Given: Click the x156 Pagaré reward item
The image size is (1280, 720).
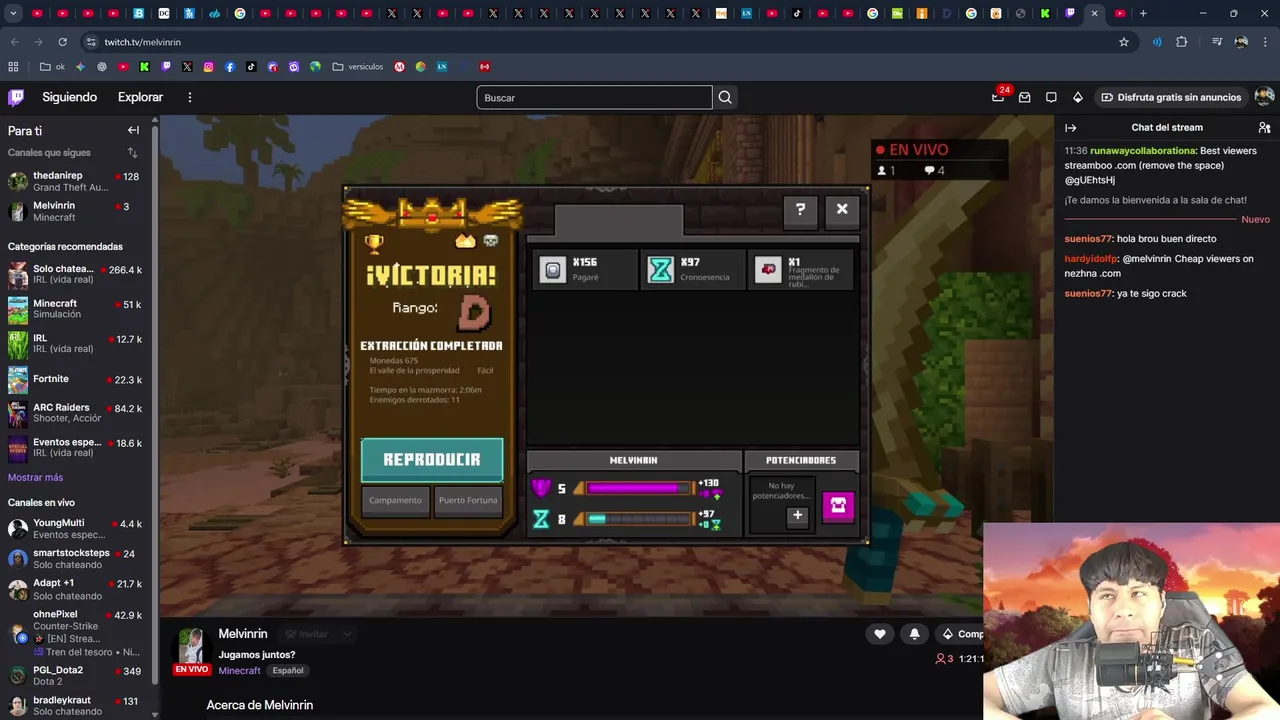Looking at the screenshot, I should [x=585, y=269].
